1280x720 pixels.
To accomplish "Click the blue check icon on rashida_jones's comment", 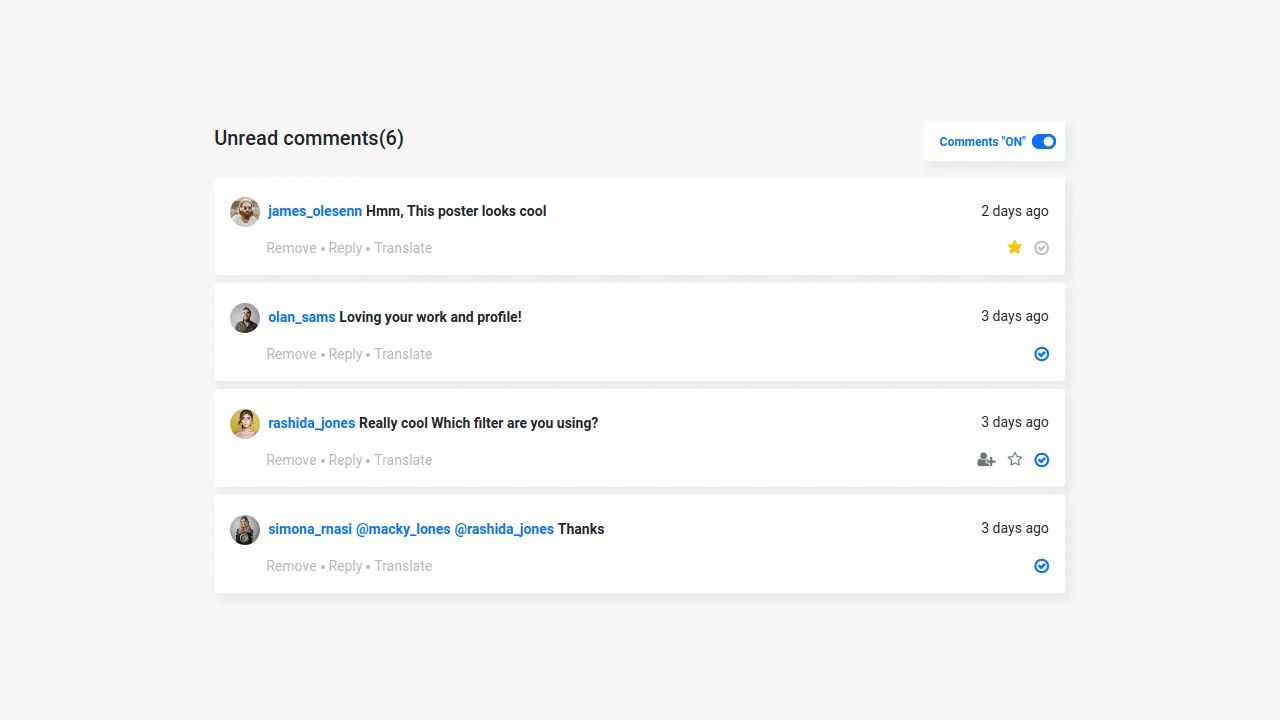I will [x=1041, y=459].
